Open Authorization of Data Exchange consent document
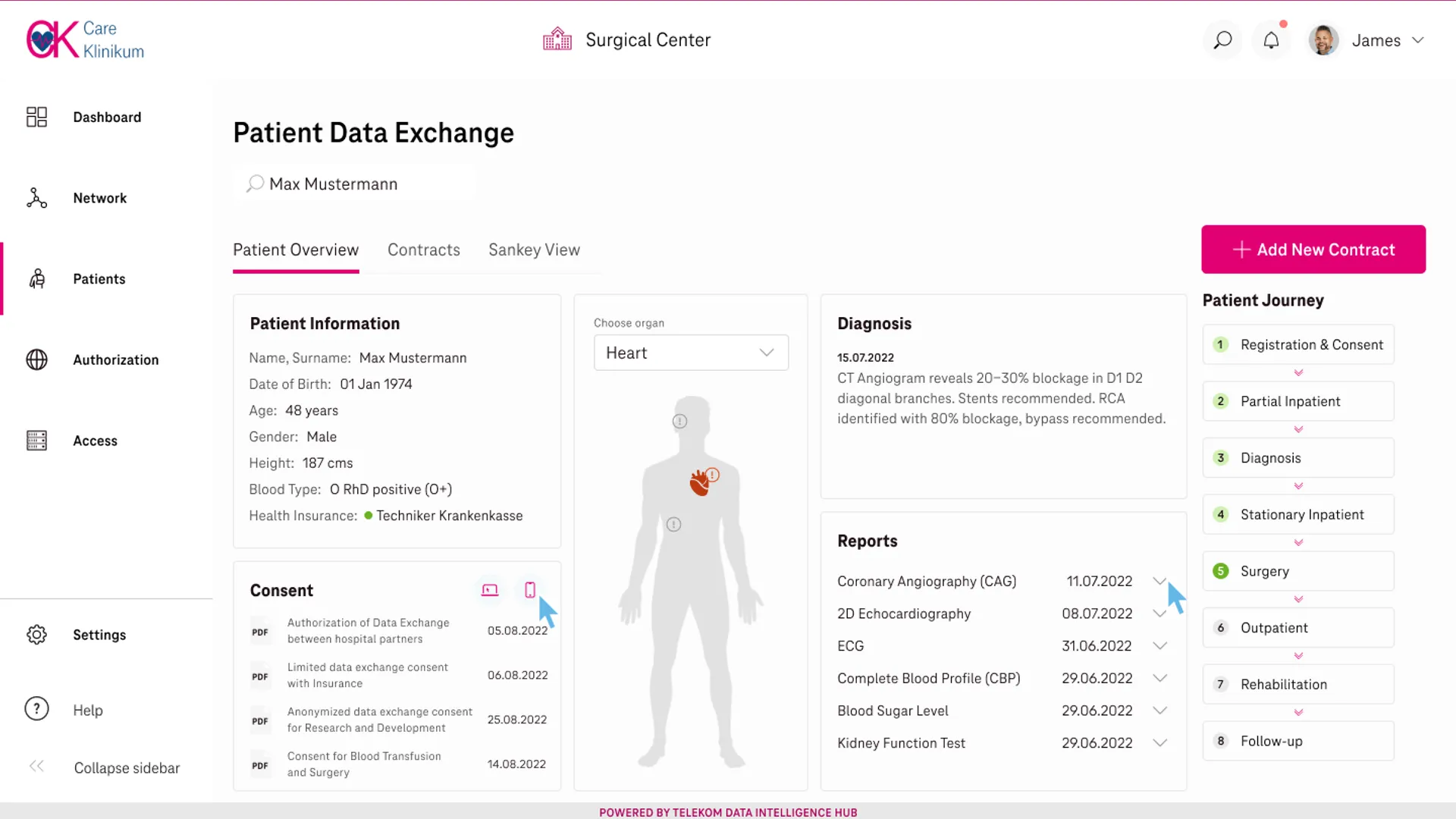The width and height of the screenshot is (1456, 819). tap(368, 631)
